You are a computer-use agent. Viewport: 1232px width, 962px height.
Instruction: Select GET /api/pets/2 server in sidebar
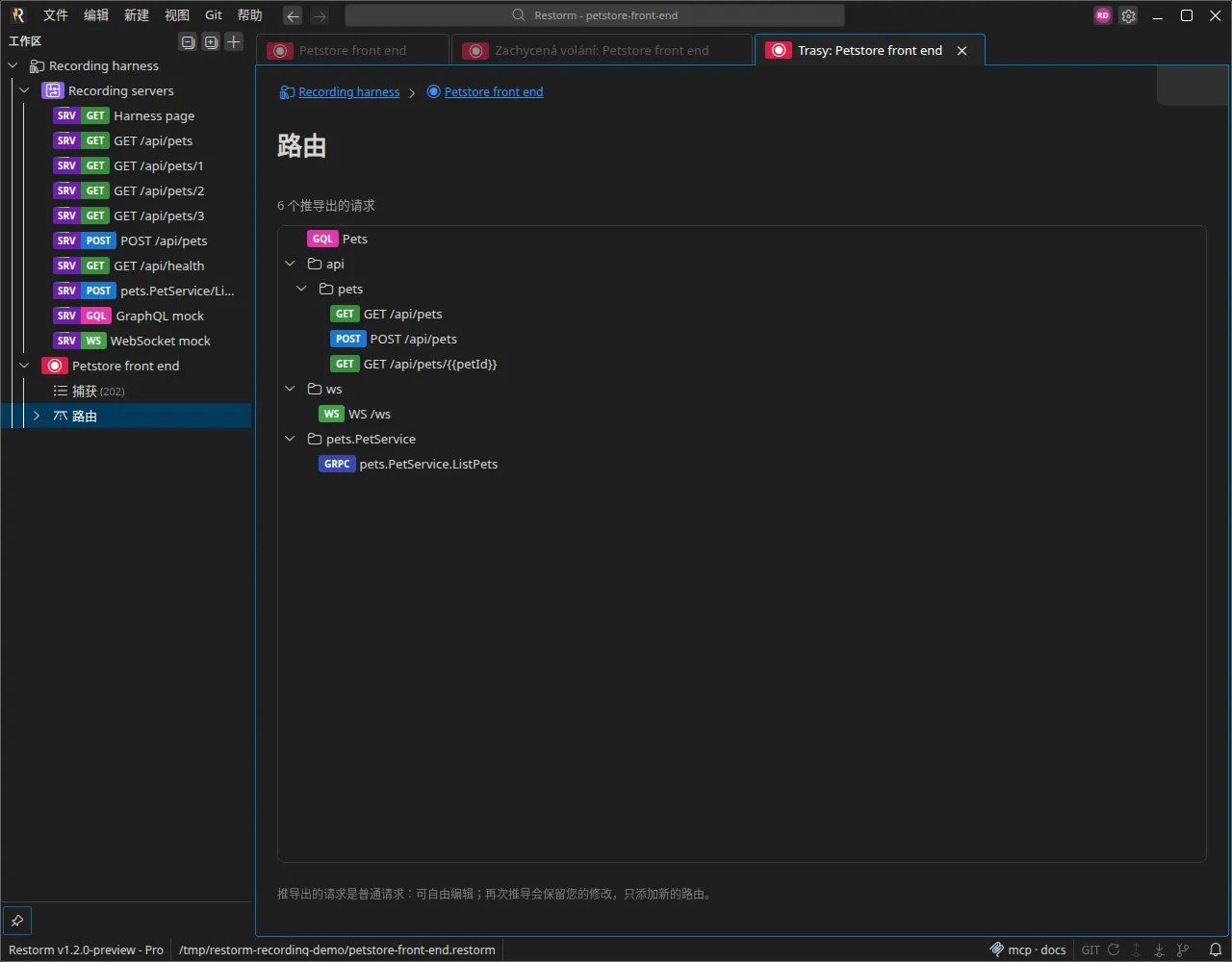point(126,190)
